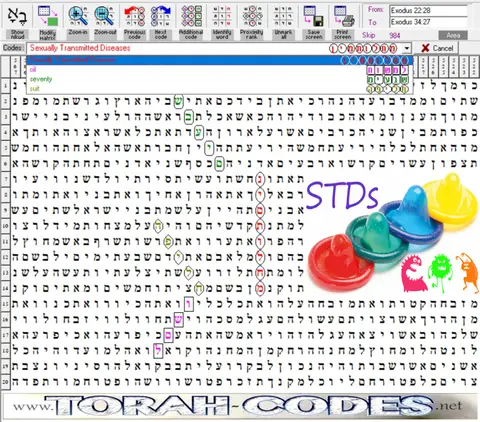Click the red X Cancel button
The height and width of the screenshot is (422, 480).
[x=437, y=48]
